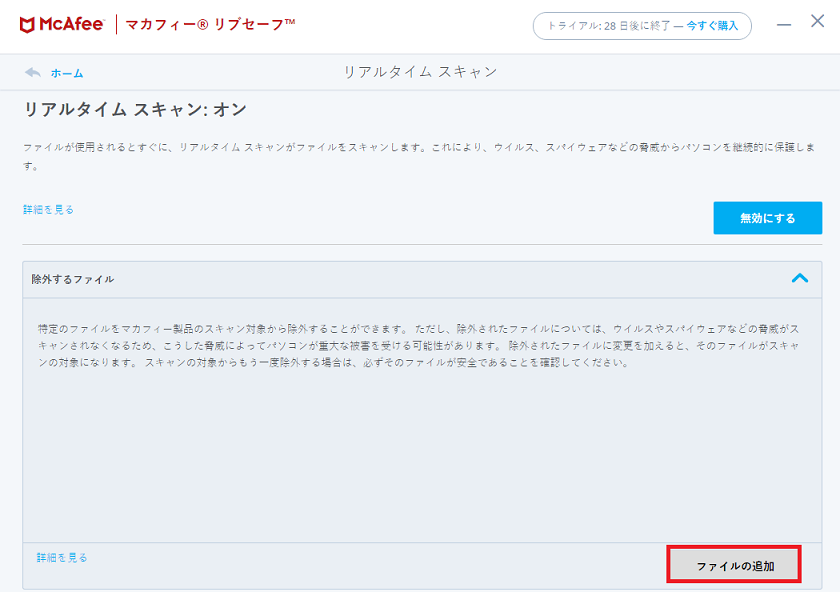The width and height of the screenshot is (840, 592).
Task: Click the excluded files warning paragraph
Action: click(x=418, y=346)
